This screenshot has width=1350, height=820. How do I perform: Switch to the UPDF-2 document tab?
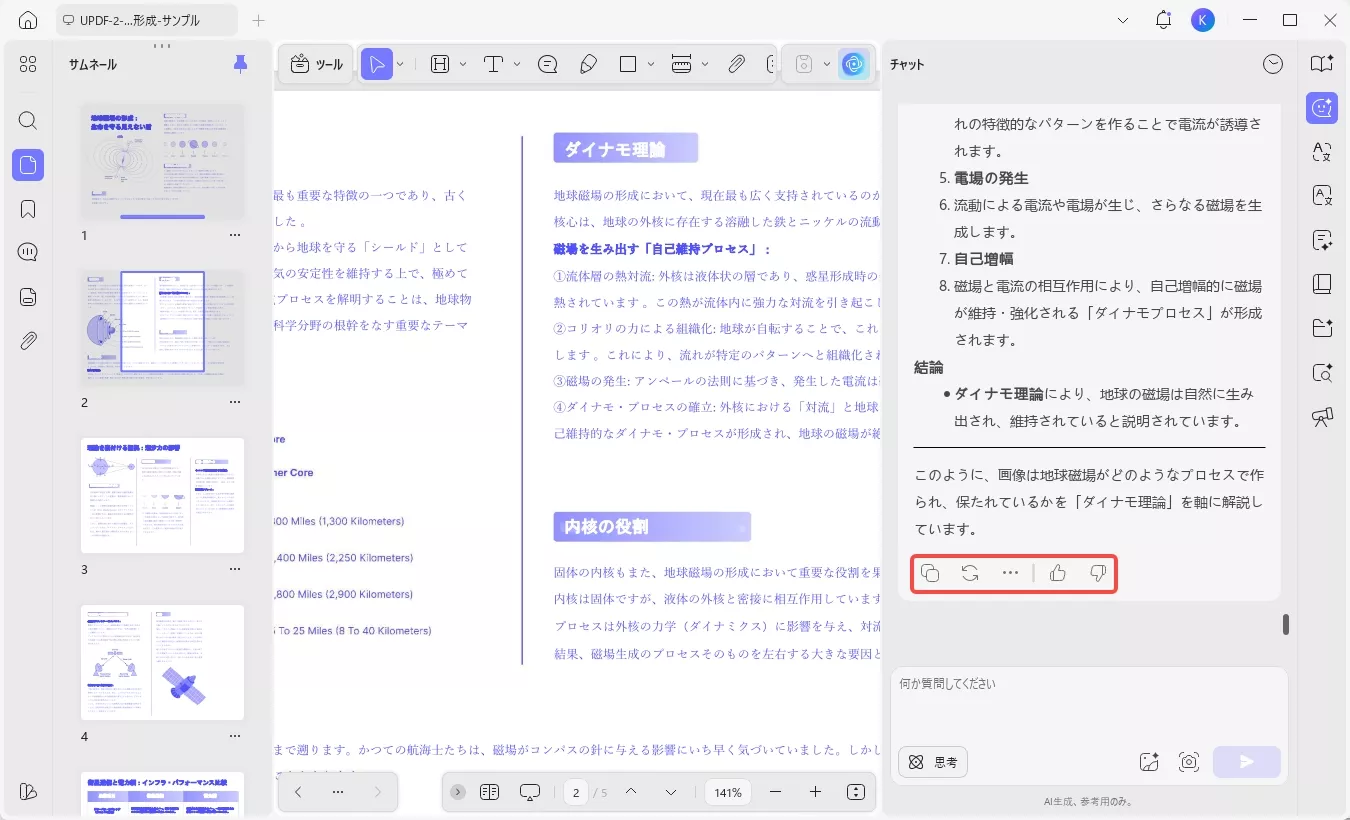(x=140, y=19)
